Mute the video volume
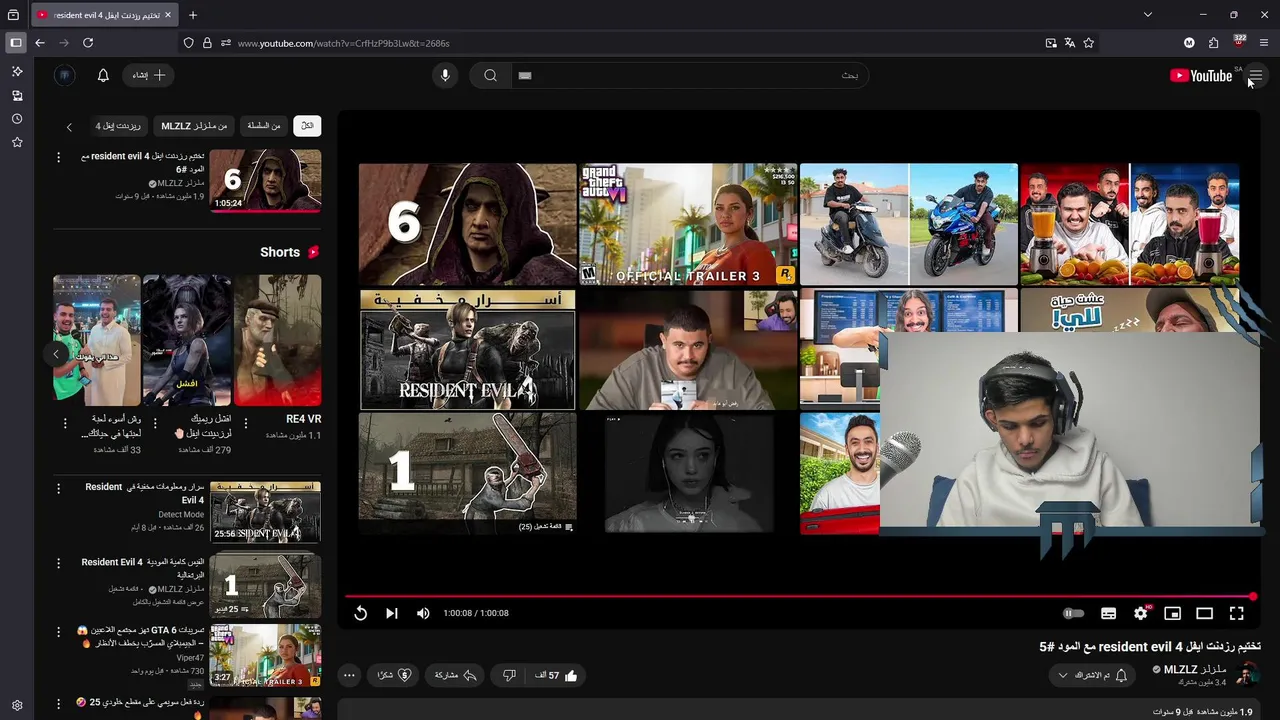 423,613
